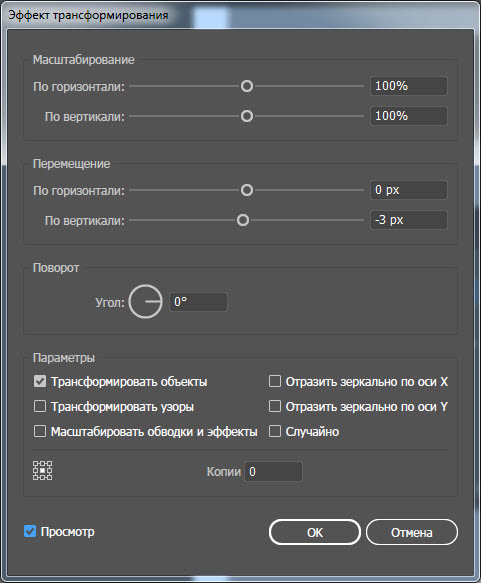This screenshot has height=583, width=481.
Task: Enable the Случайно checkbox
Action: tap(275, 431)
